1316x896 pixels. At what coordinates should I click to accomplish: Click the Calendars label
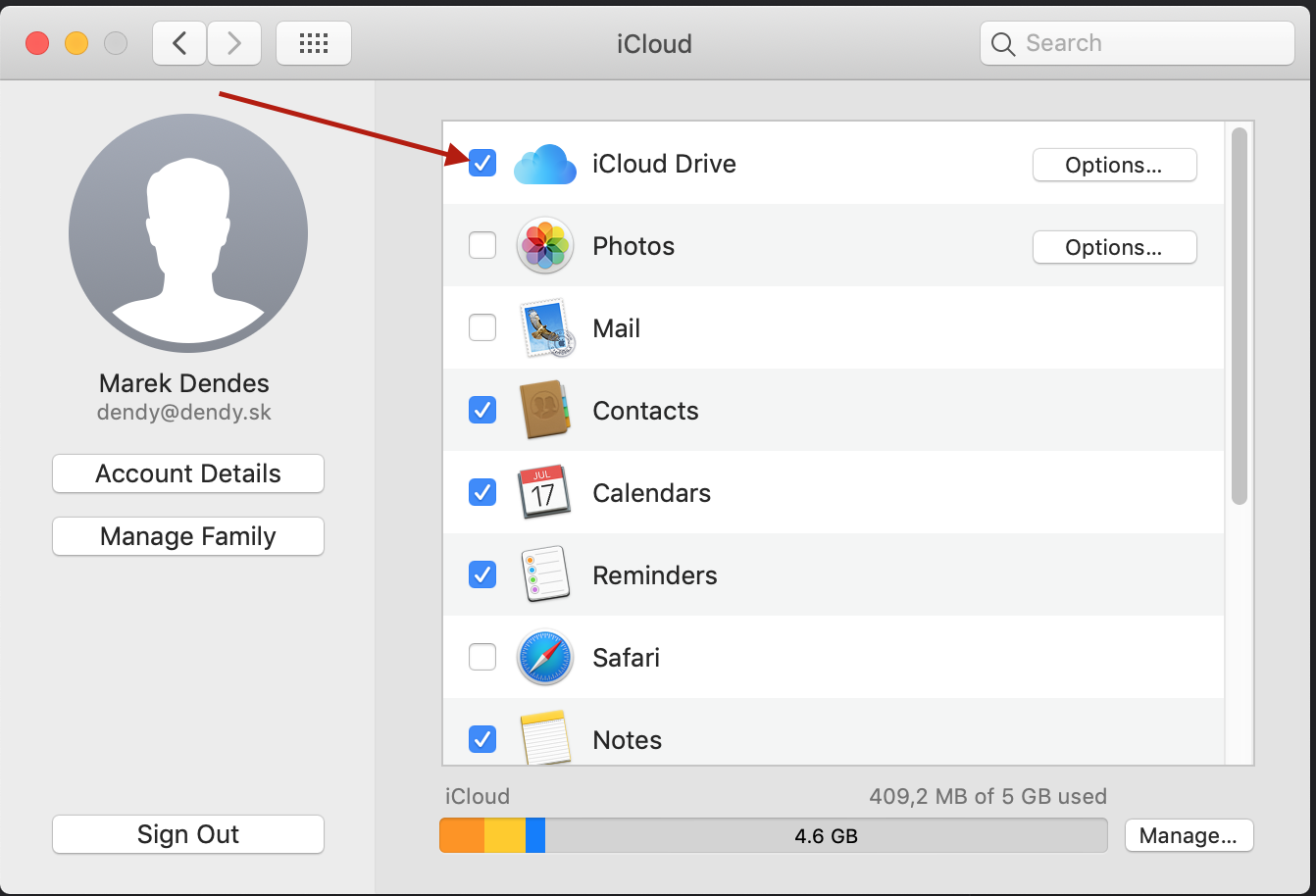click(x=652, y=493)
